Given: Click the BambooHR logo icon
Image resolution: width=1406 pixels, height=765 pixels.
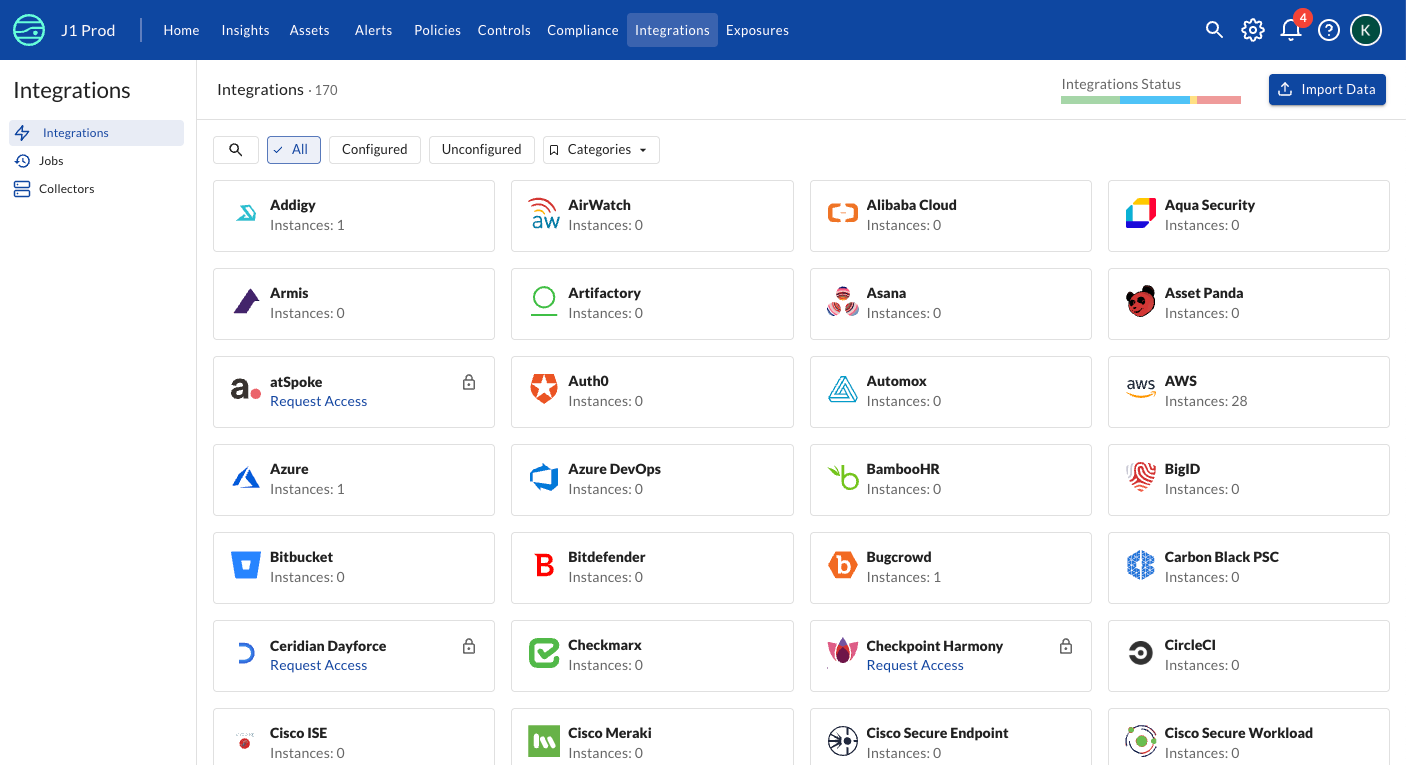Looking at the screenshot, I should point(843,478).
